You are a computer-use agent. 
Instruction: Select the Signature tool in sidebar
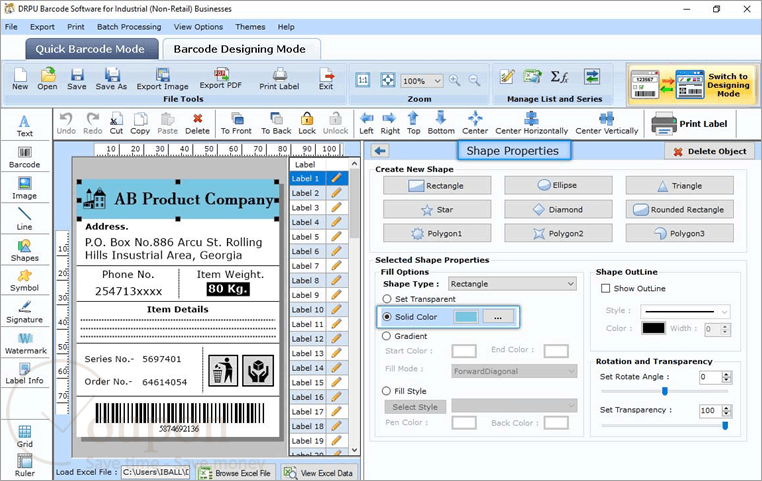[24, 312]
